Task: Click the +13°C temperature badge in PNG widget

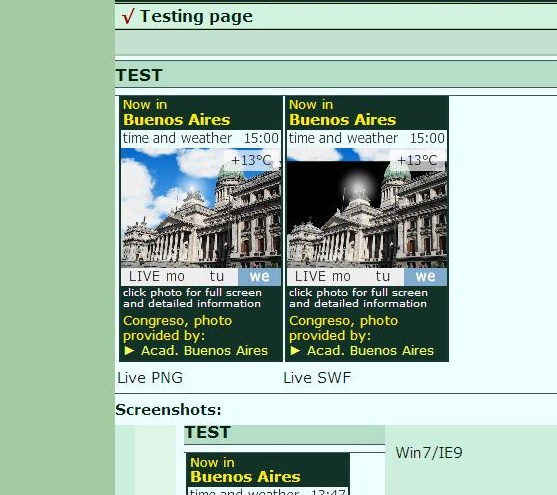Action: pyautogui.click(x=252, y=160)
